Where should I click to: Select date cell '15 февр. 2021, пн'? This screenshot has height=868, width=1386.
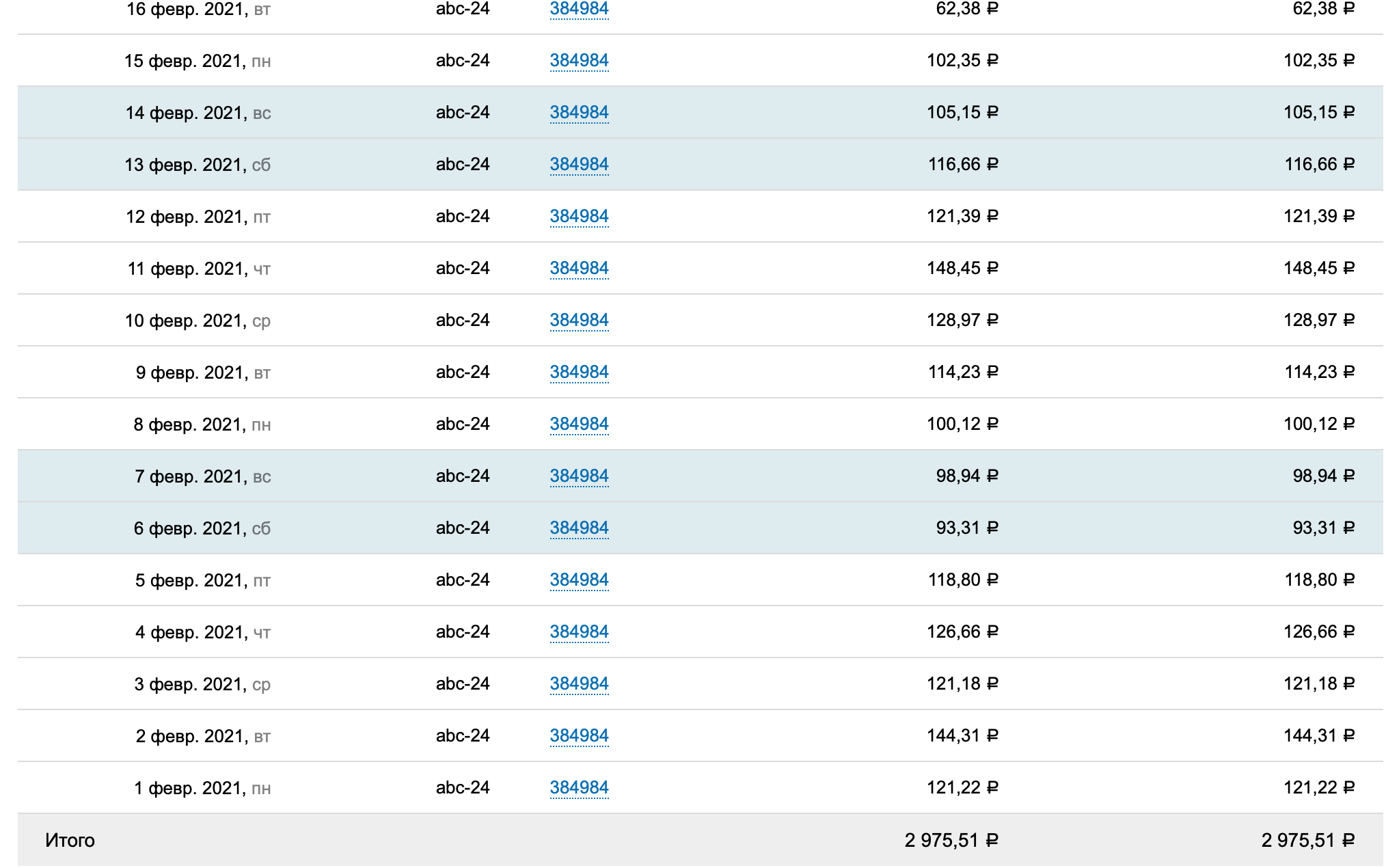pos(198,61)
